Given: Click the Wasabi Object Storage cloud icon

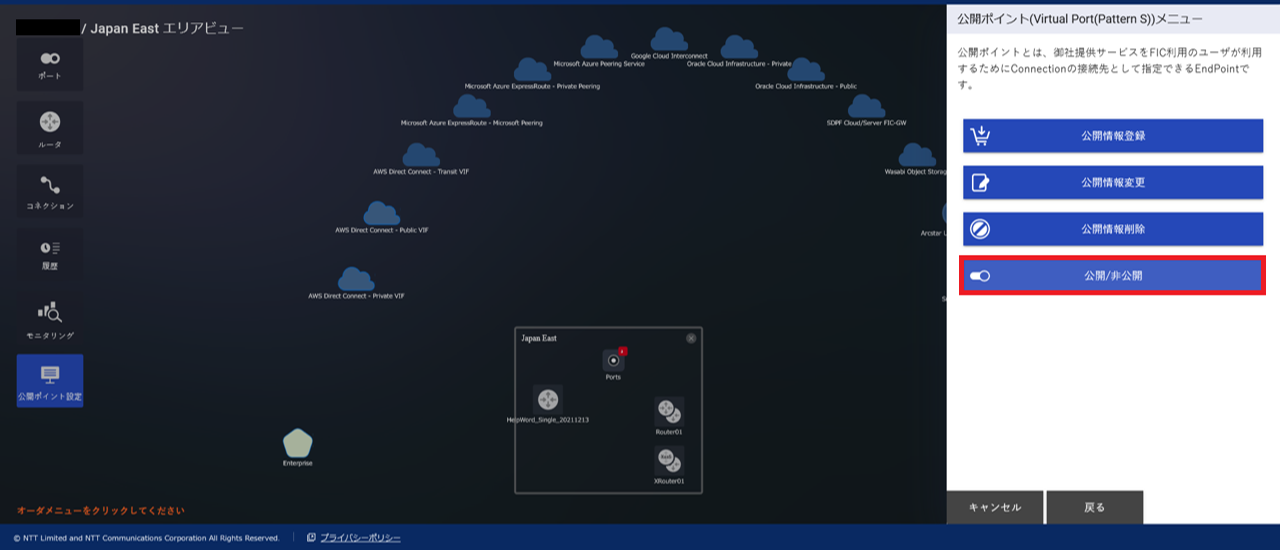Looking at the screenshot, I should [x=916, y=155].
